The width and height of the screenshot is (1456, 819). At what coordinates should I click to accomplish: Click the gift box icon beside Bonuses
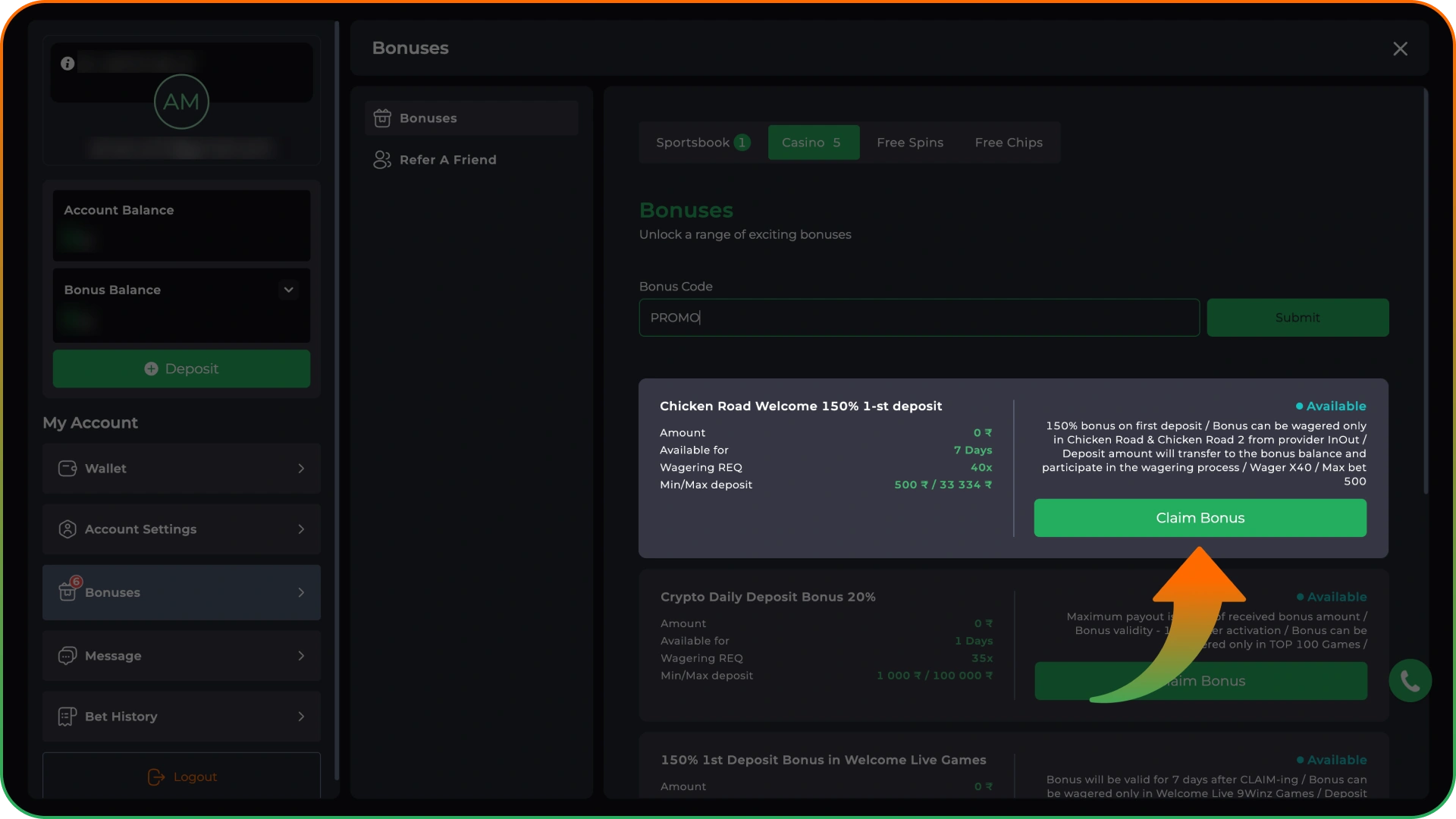point(382,118)
